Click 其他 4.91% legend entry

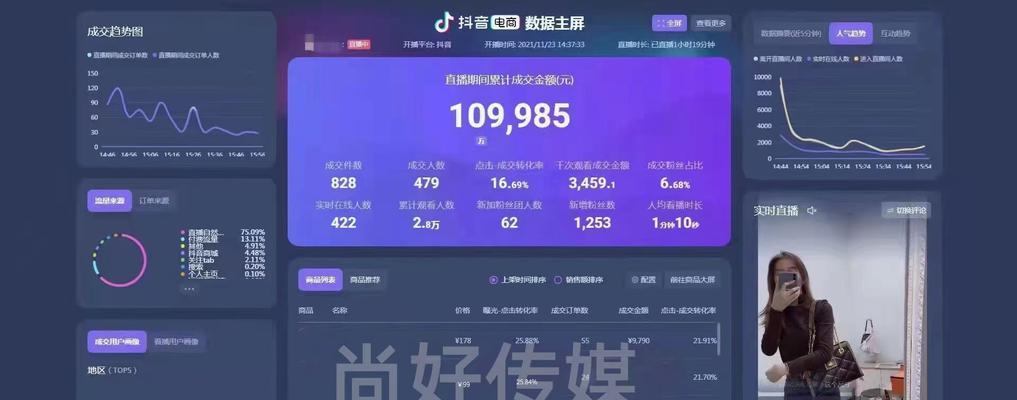click(222, 246)
